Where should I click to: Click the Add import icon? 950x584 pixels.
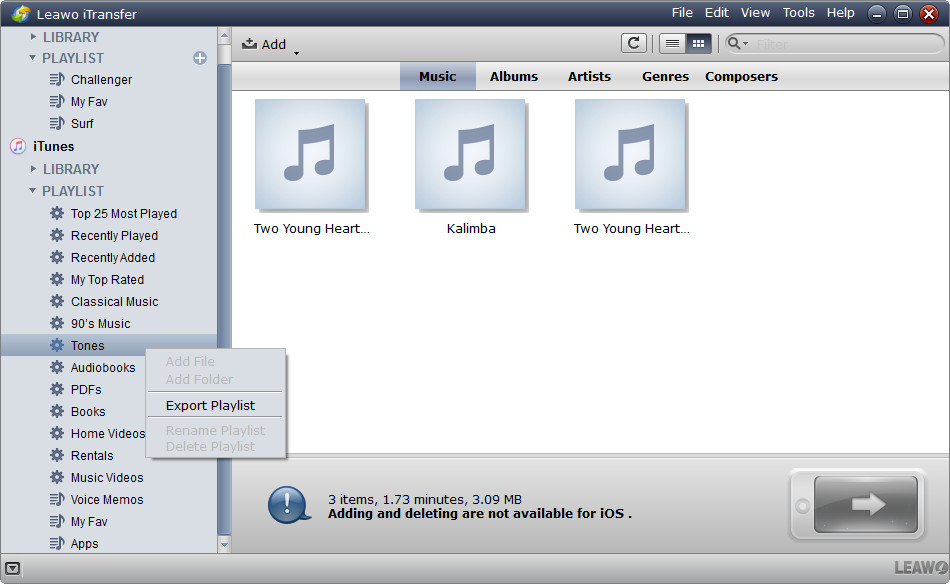coord(249,44)
